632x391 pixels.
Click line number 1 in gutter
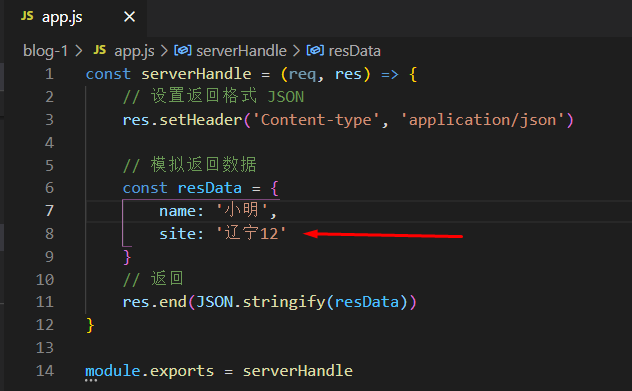(x=49, y=74)
